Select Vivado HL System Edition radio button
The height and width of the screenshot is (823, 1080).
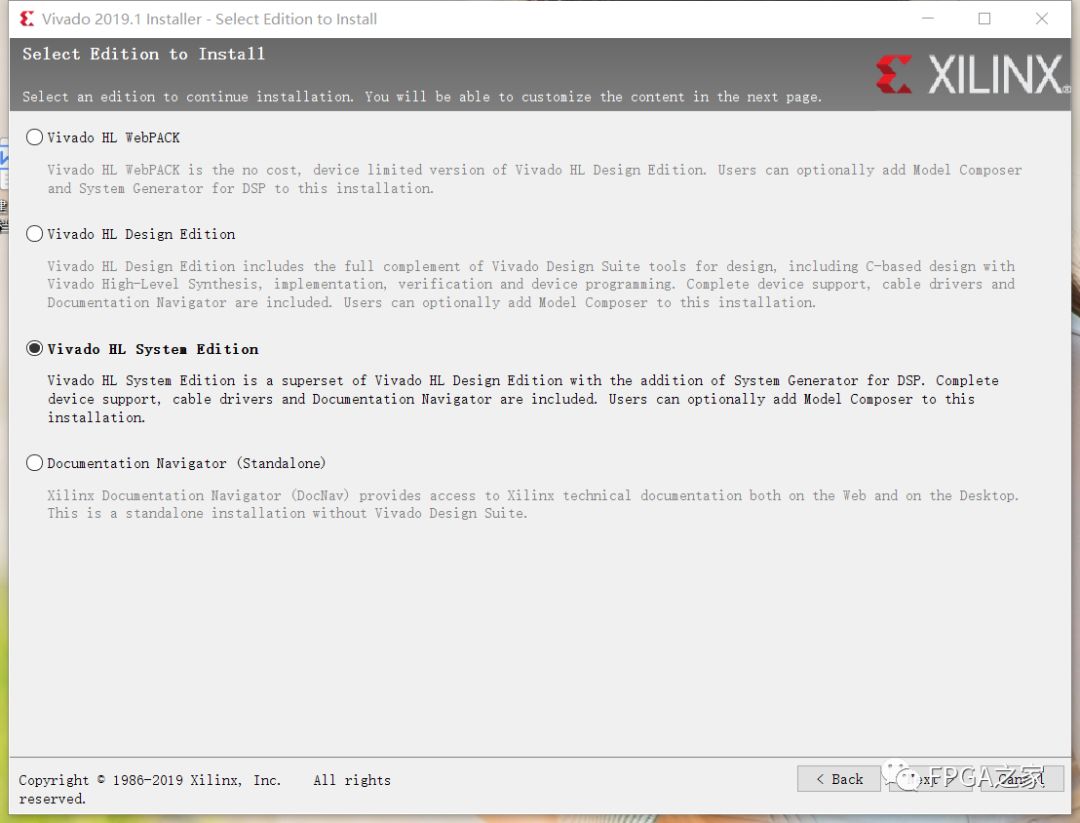point(34,348)
